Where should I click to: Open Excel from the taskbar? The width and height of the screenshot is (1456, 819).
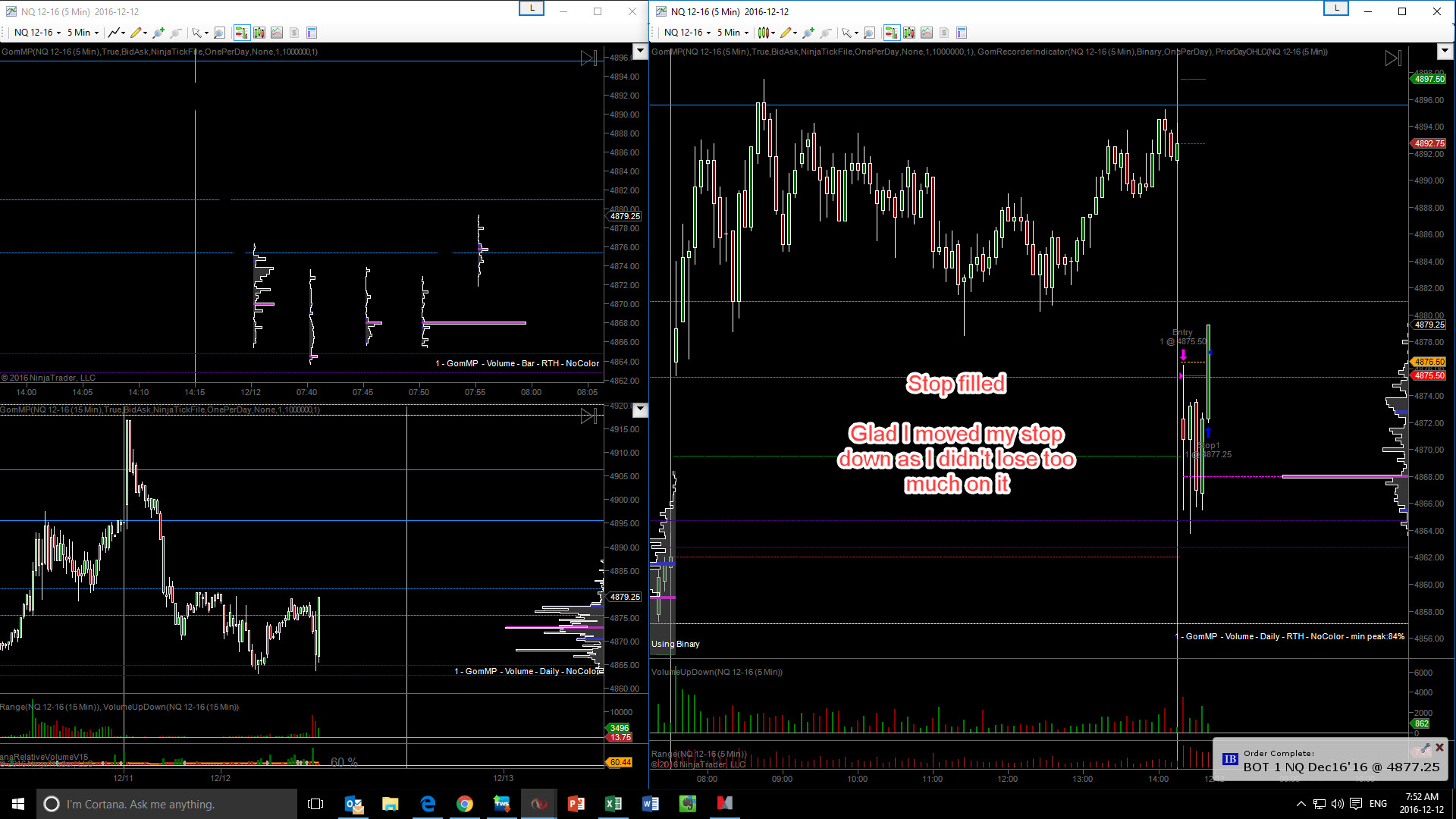(x=613, y=804)
